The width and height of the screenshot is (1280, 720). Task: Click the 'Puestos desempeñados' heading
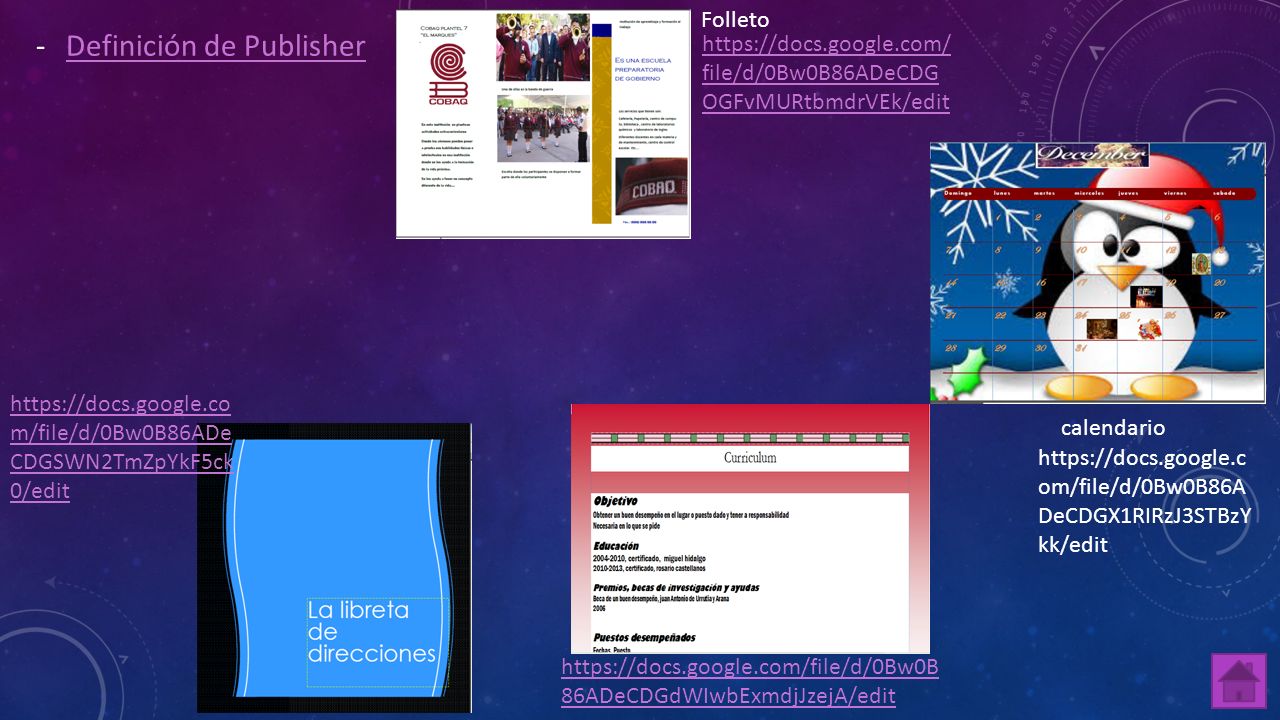pos(644,637)
